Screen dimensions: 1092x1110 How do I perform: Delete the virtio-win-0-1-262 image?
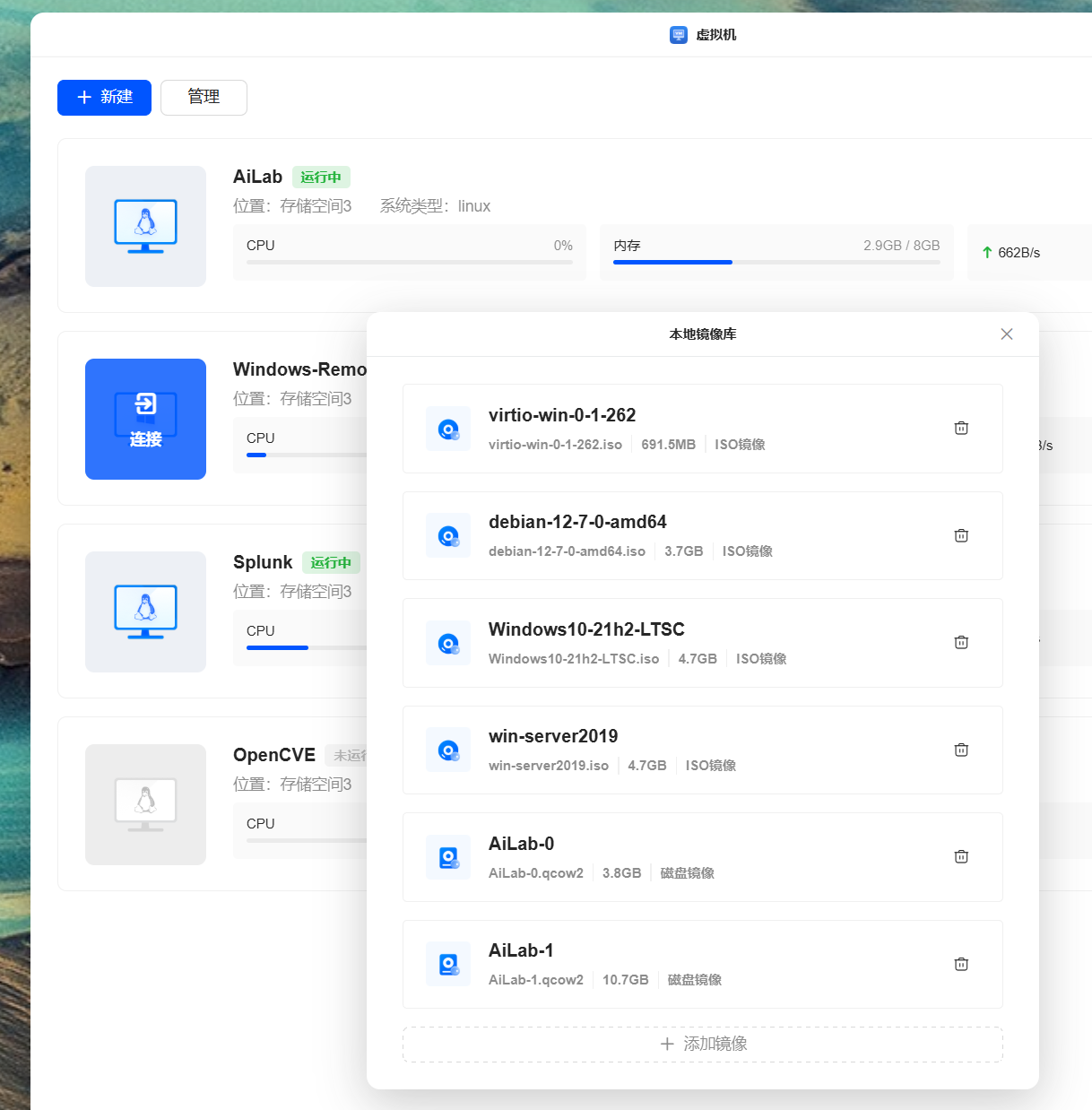(961, 429)
